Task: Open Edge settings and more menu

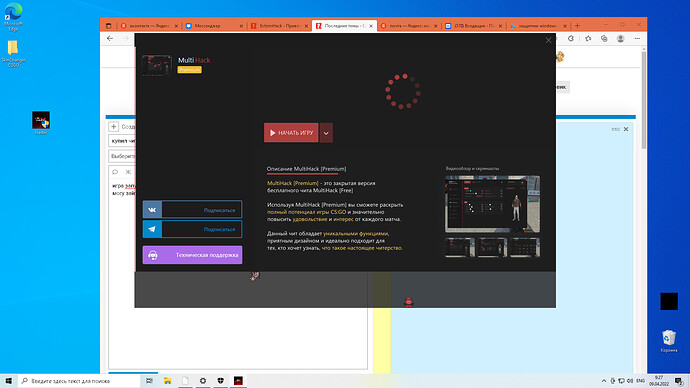Action: 637,39
